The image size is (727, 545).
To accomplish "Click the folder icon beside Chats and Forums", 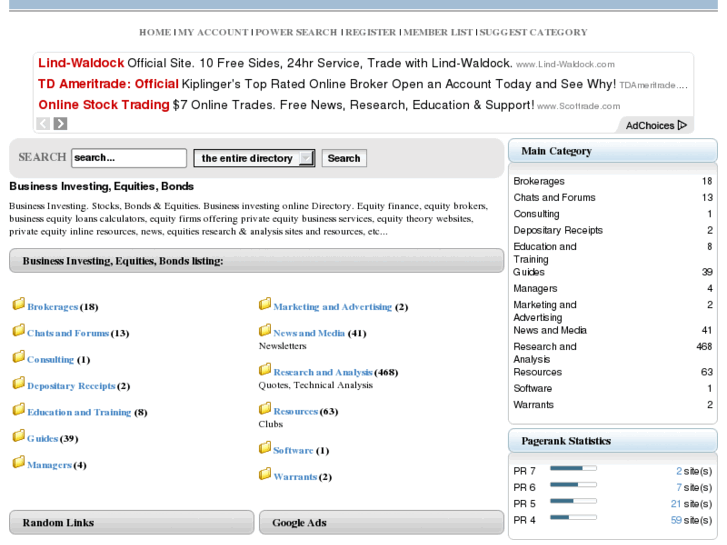I will 19,331.
